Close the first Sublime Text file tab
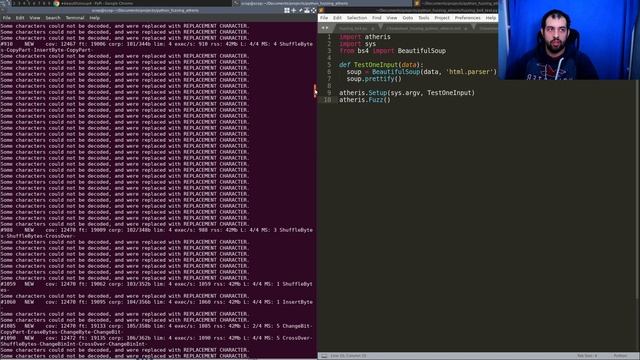640x360 pixels. (373, 29)
